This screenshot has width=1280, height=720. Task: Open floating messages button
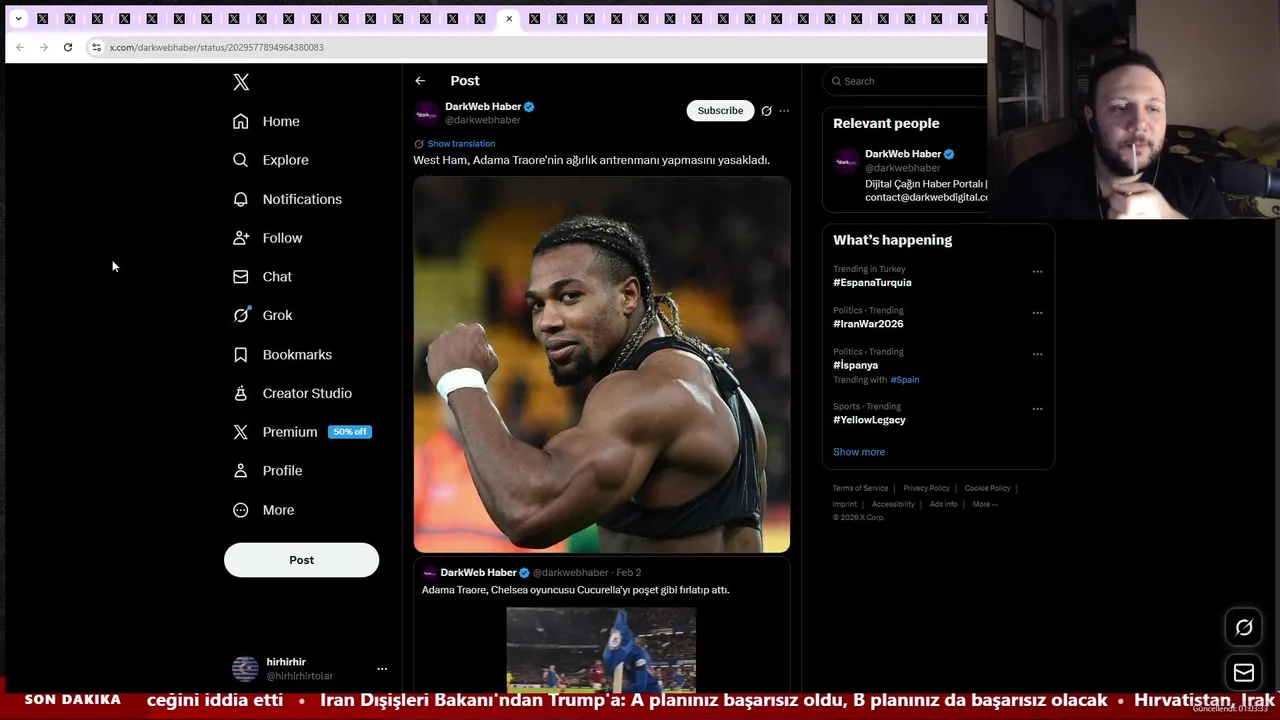coord(1244,672)
